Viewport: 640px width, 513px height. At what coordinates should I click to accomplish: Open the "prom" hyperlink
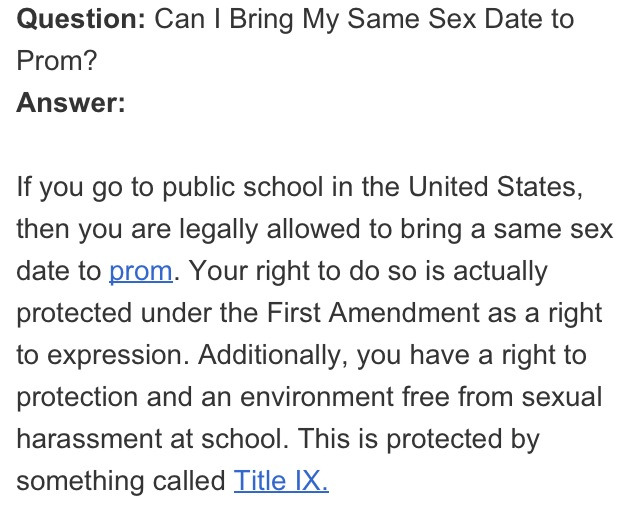tap(140, 271)
